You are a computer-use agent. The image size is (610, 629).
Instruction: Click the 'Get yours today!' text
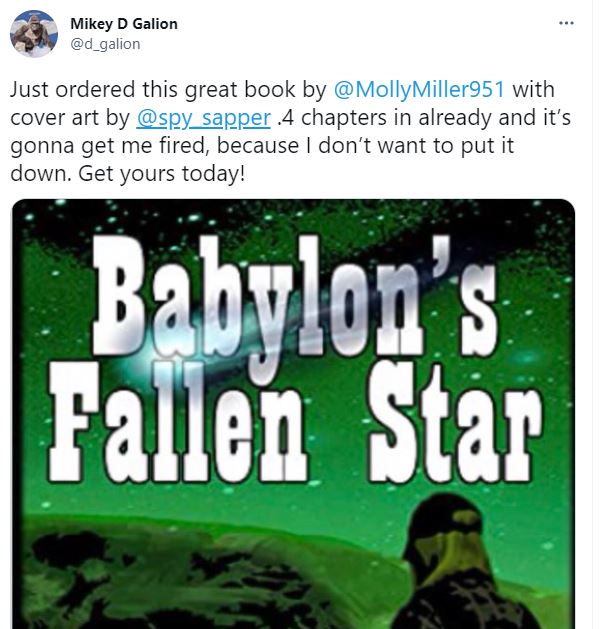161,174
